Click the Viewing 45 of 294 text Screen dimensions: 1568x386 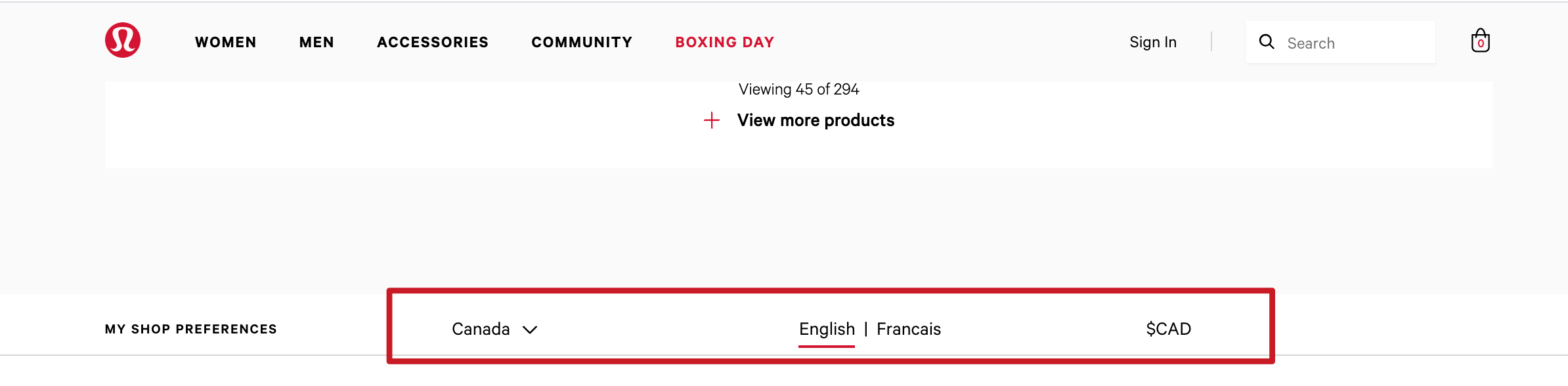click(798, 89)
